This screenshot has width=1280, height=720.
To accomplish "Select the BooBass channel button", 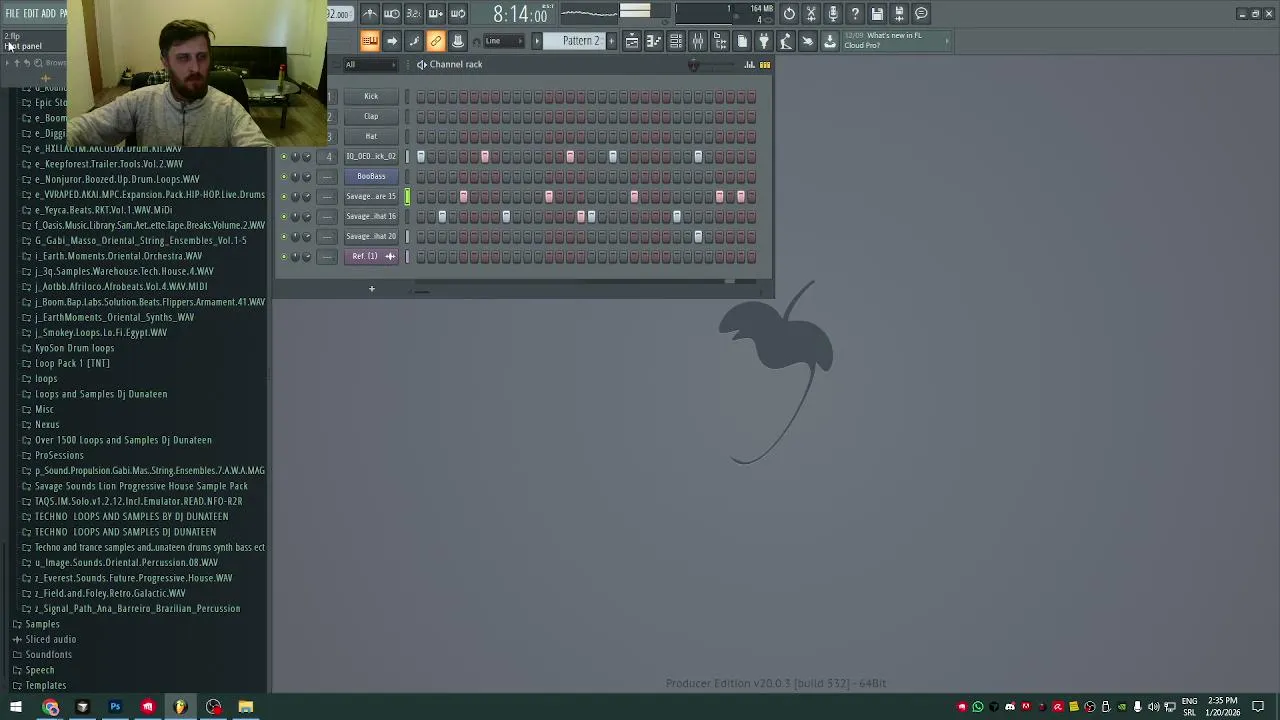I will [x=371, y=177].
